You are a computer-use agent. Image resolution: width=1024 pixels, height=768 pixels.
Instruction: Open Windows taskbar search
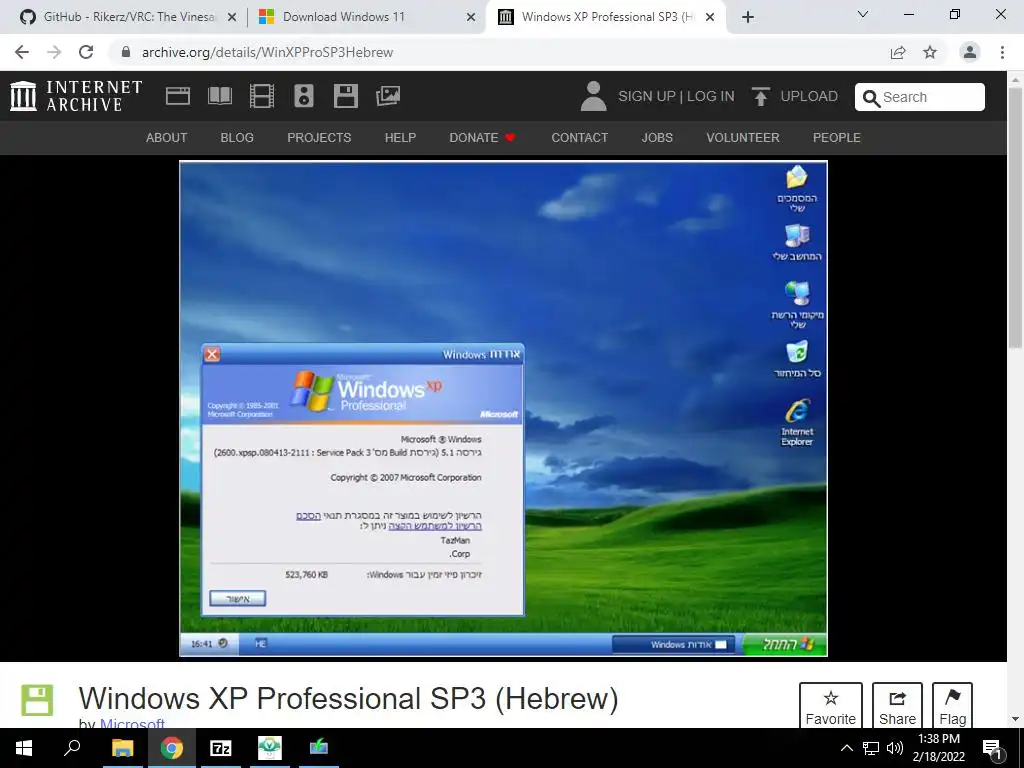[x=72, y=748]
